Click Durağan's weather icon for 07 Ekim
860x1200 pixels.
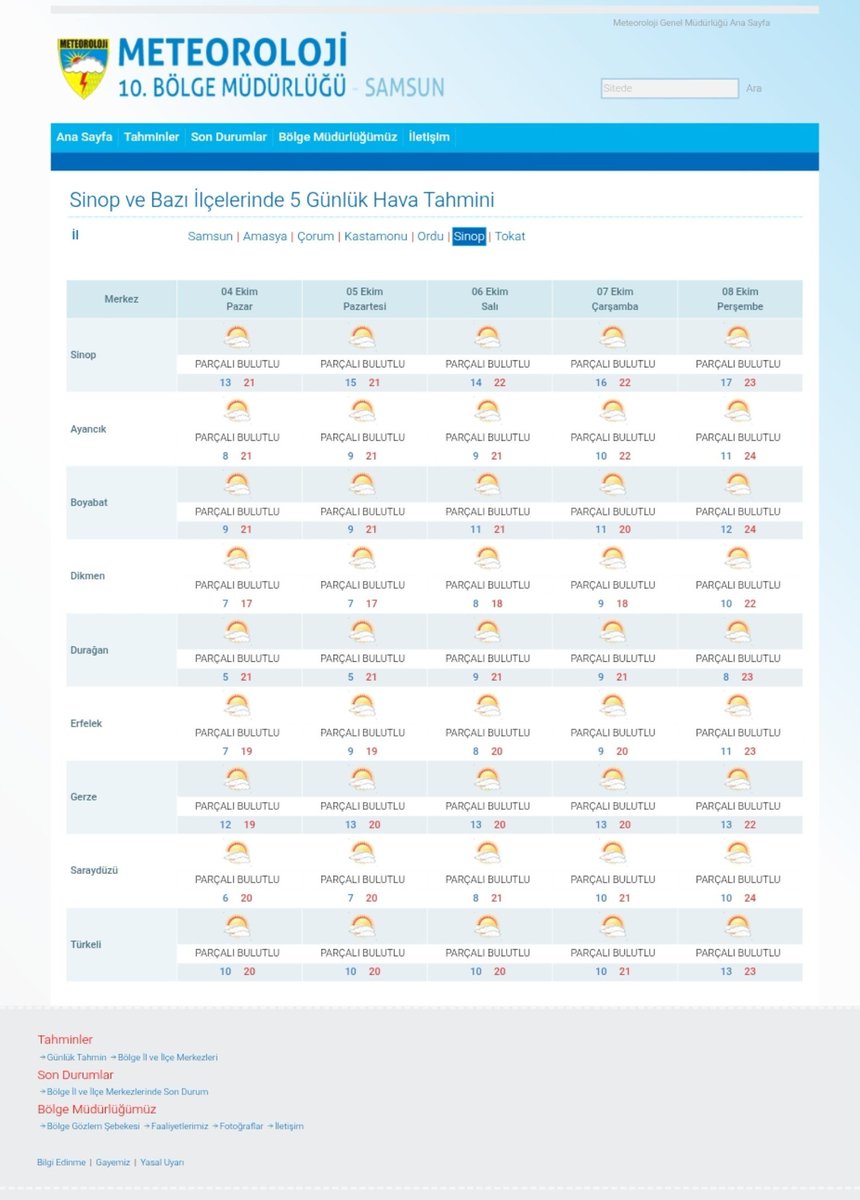(612, 632)
